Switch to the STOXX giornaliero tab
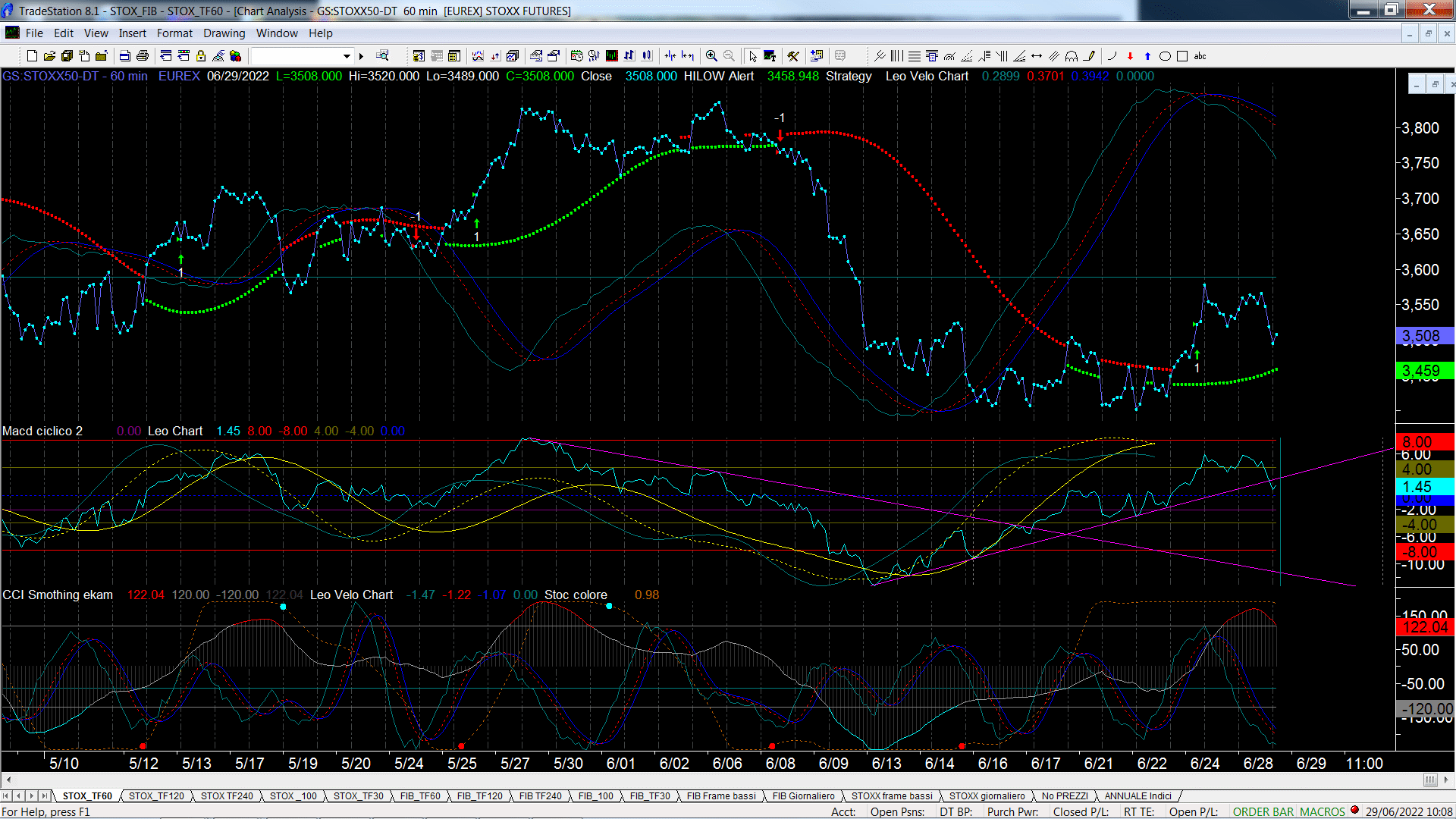 [x=987, y=795]
